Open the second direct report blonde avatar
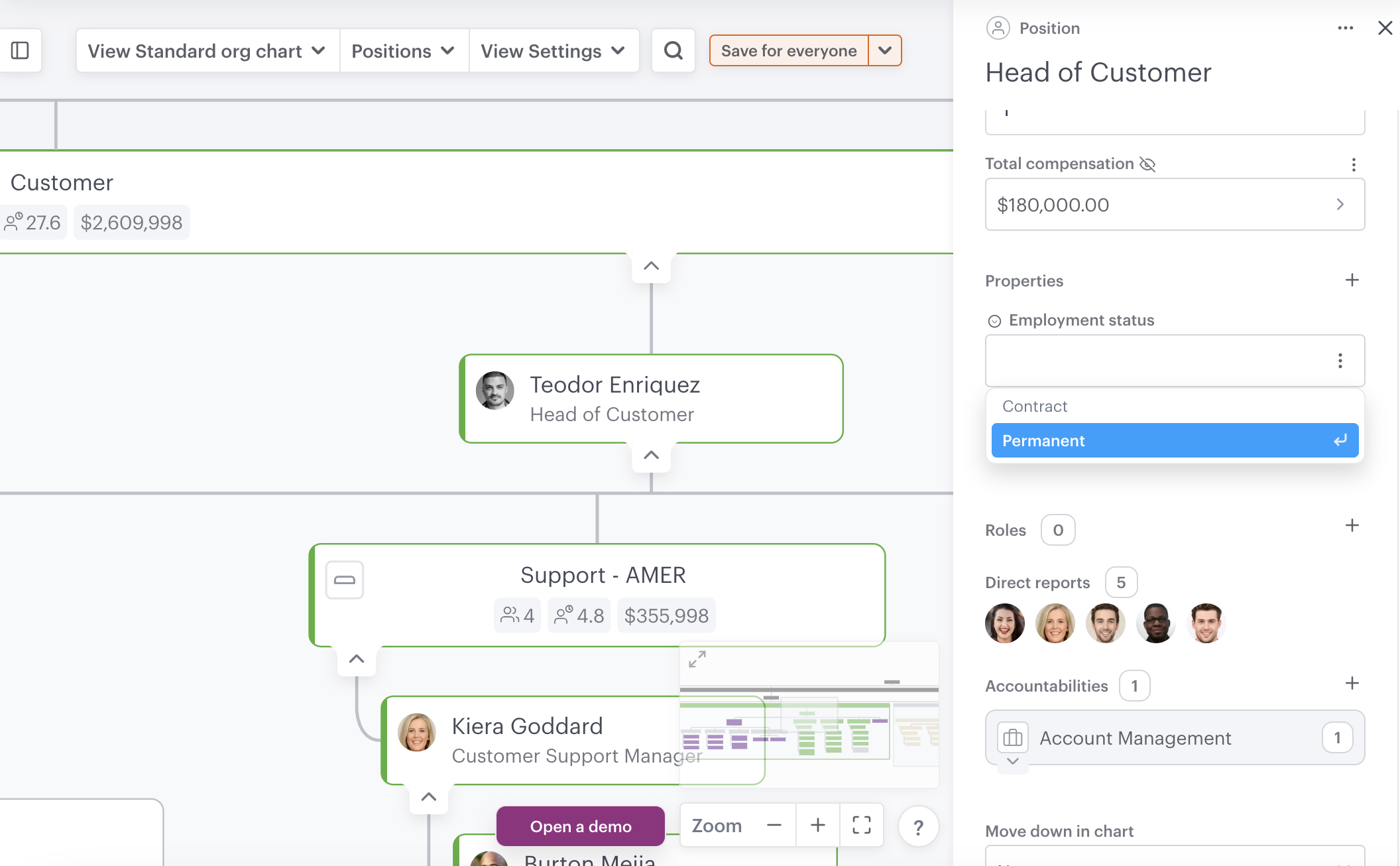The image size is (1400, 866). pyautogui.click(x=1055, y=623)
